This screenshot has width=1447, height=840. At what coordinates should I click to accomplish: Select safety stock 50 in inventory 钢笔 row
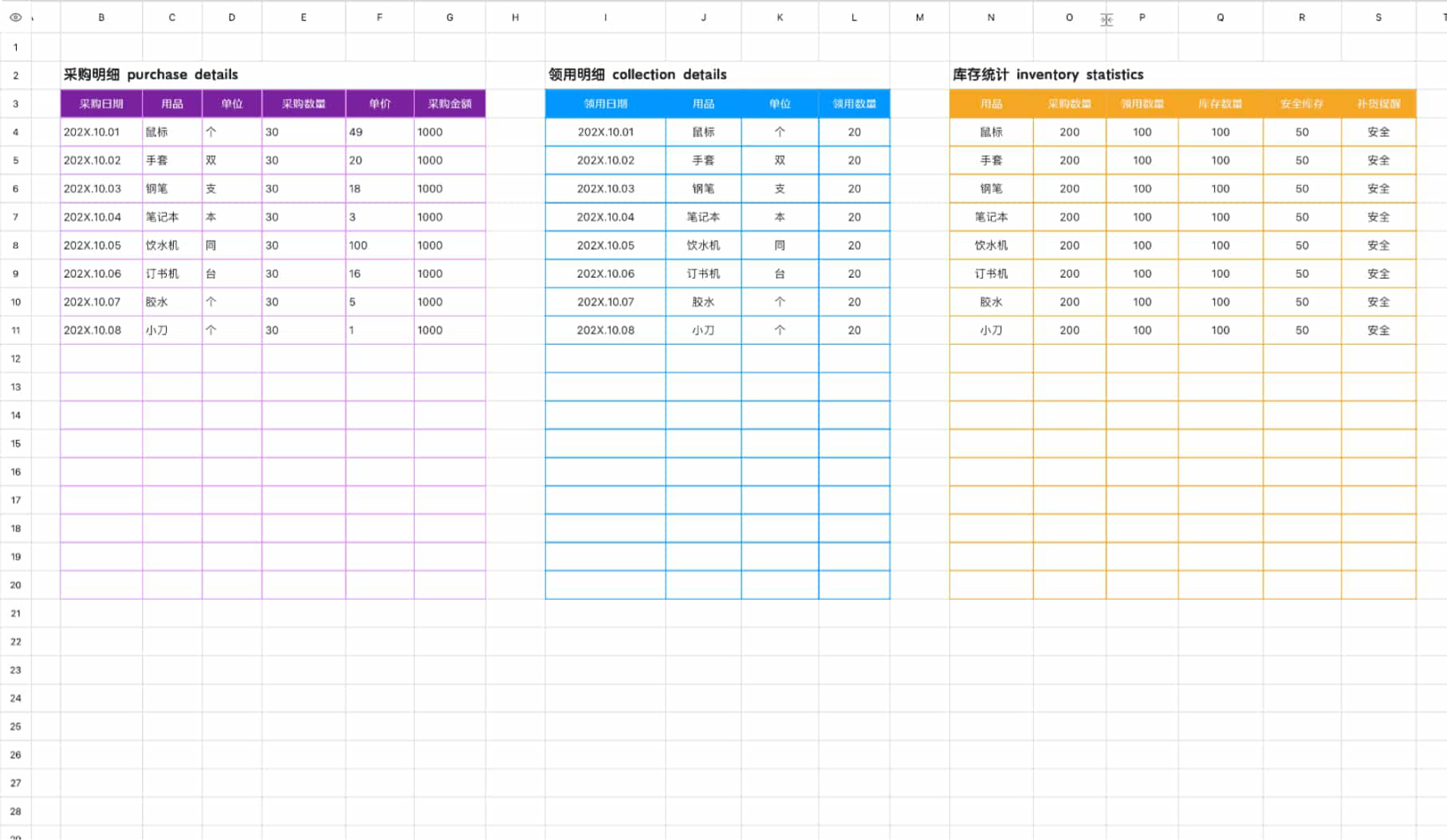[1302, 188]
